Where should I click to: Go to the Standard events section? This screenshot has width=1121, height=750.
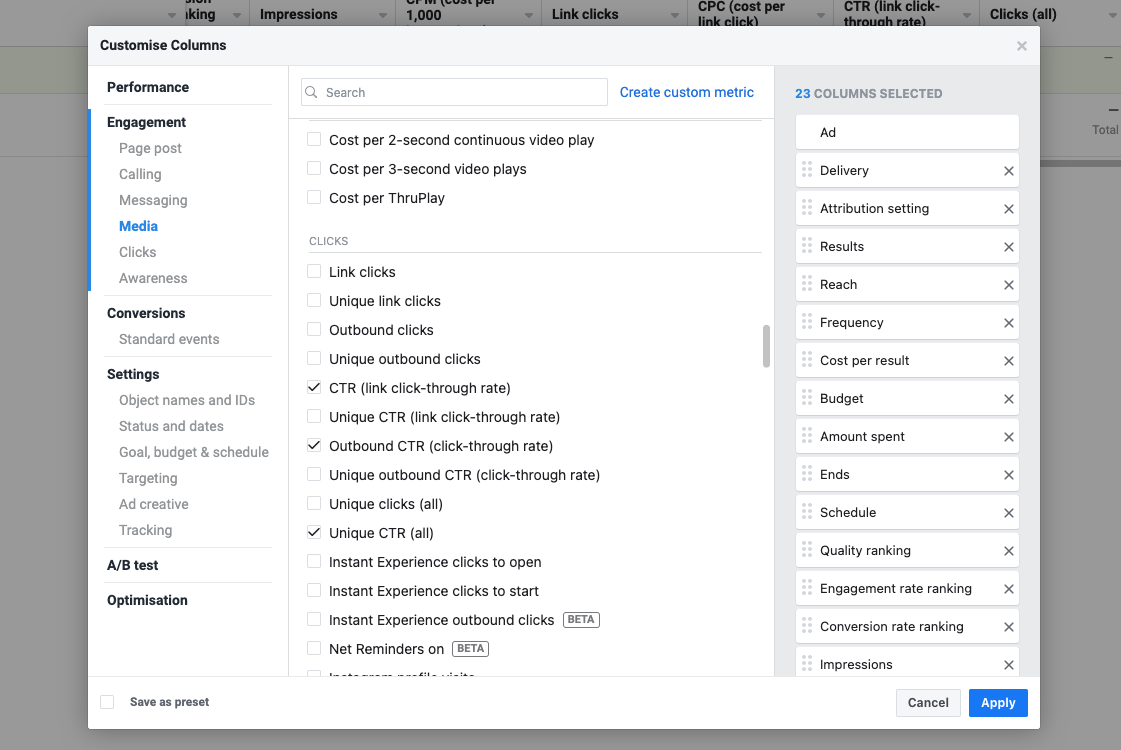(169, 339)
